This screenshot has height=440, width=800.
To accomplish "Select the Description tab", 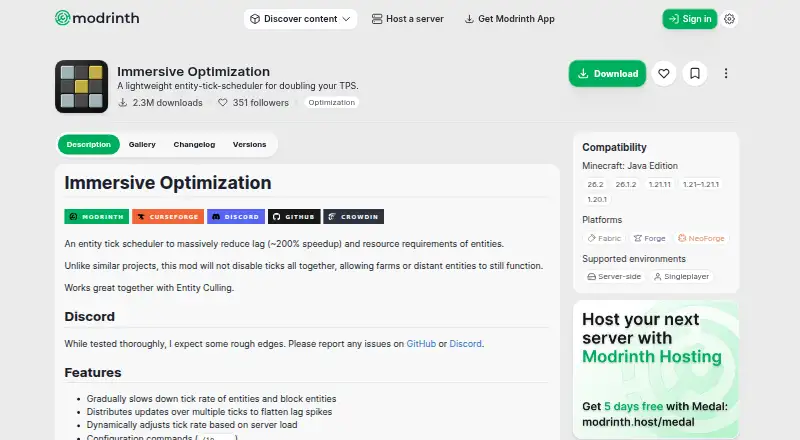I will pyautogui.click(x=89, y=144).
